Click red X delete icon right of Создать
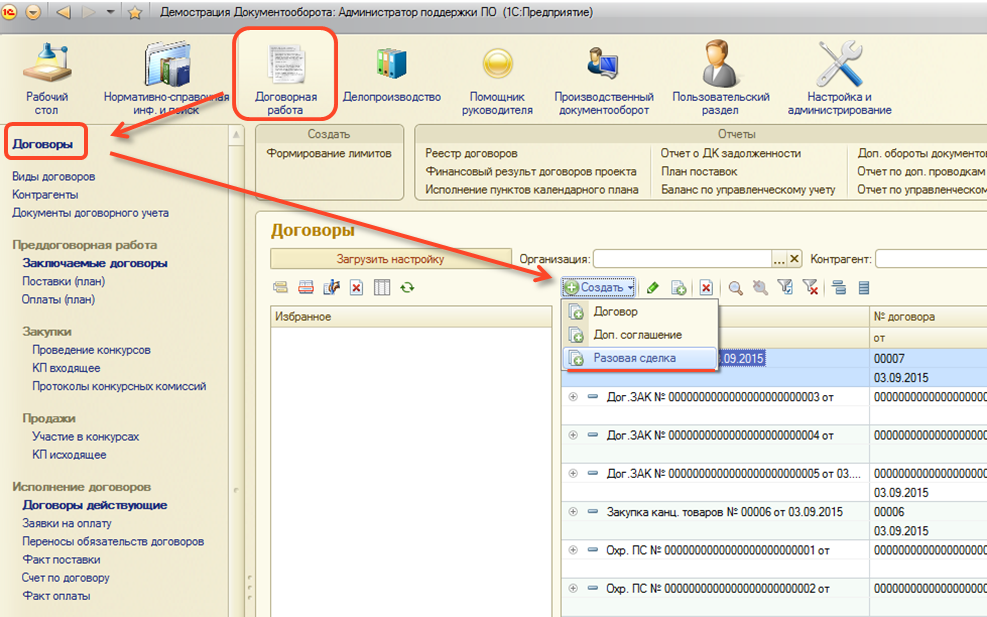This screenshot has height=617, width=987. pyautogui.click(x=706, y=288)
